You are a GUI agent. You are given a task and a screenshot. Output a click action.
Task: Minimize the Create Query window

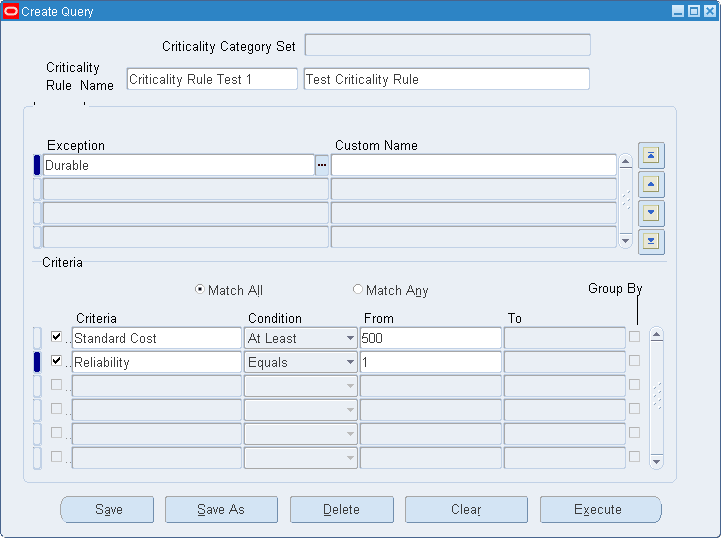point(678,11)
